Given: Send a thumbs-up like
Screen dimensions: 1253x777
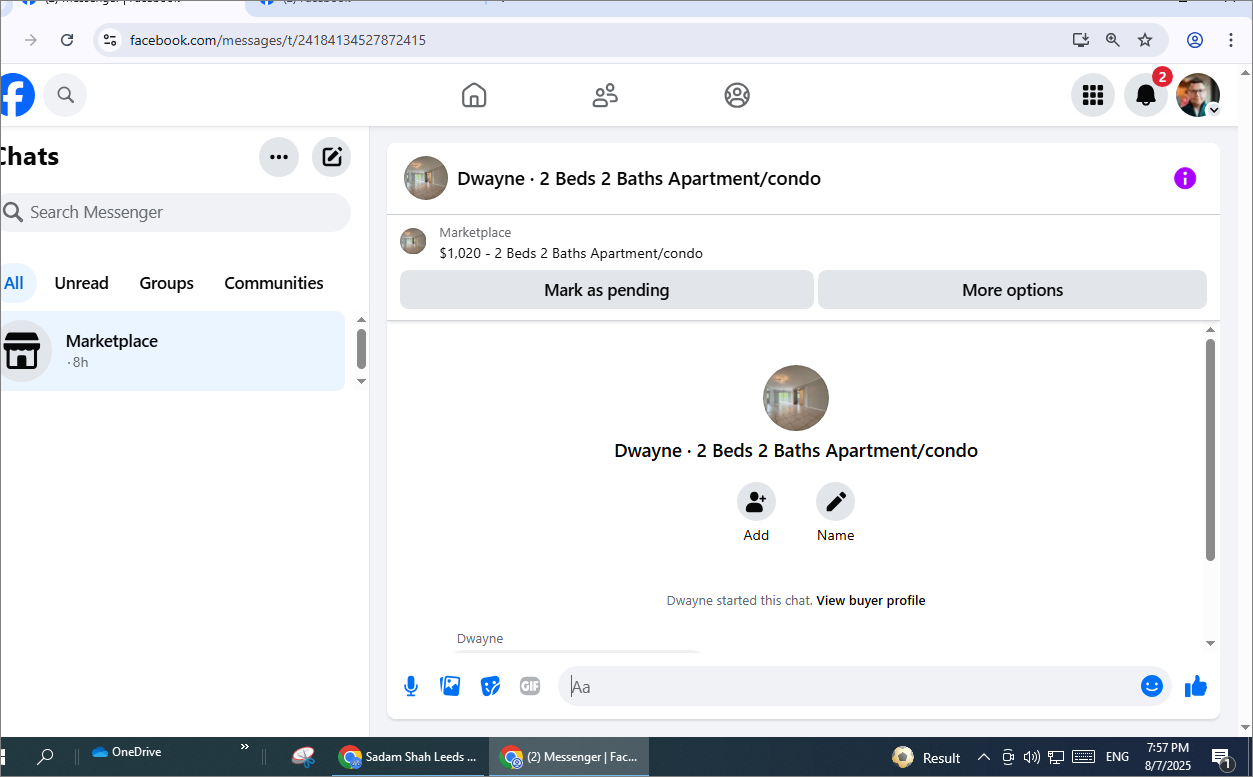Looking at the screenshot, I should [1196, 686].
